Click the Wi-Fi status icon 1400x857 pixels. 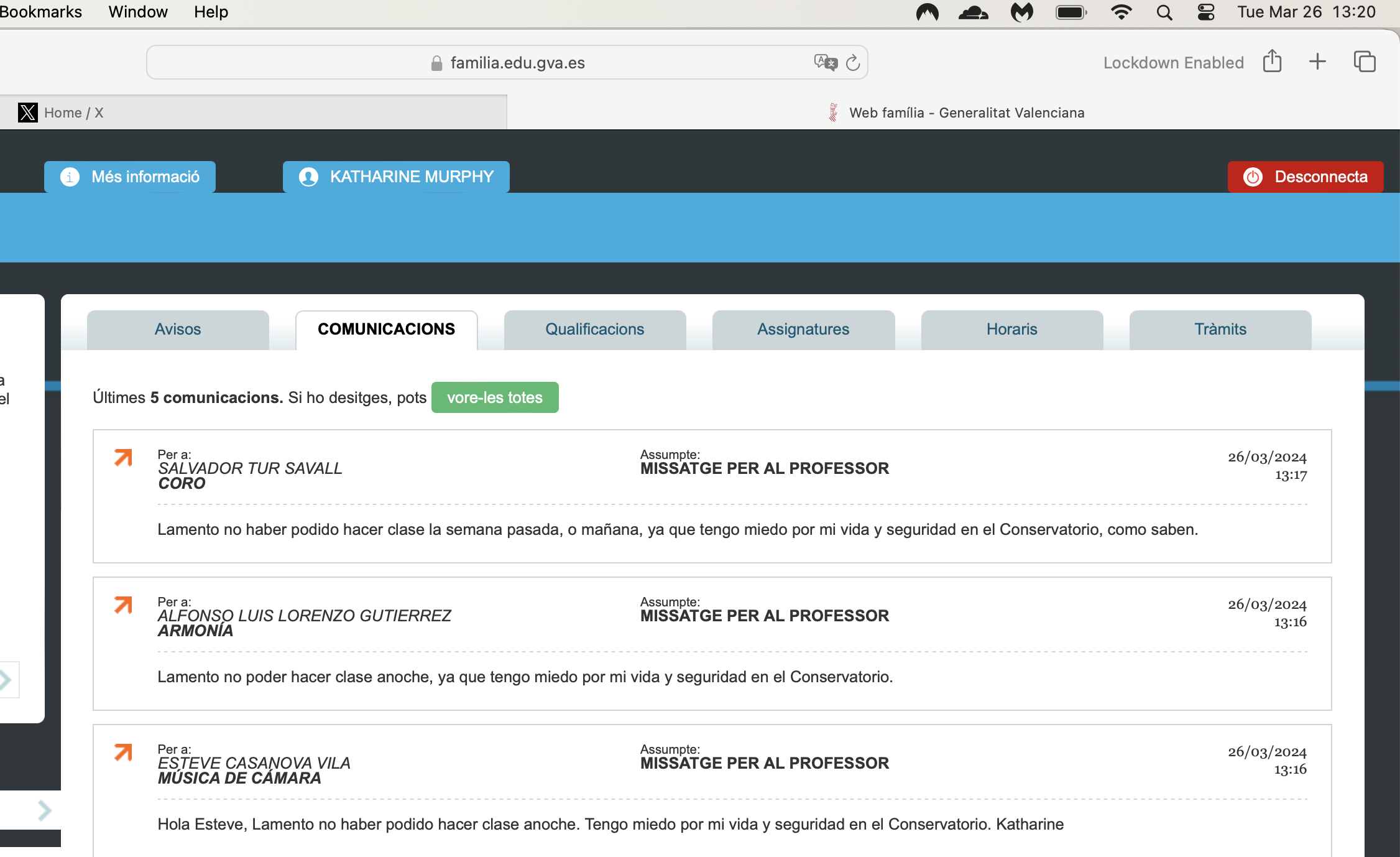1121,12
